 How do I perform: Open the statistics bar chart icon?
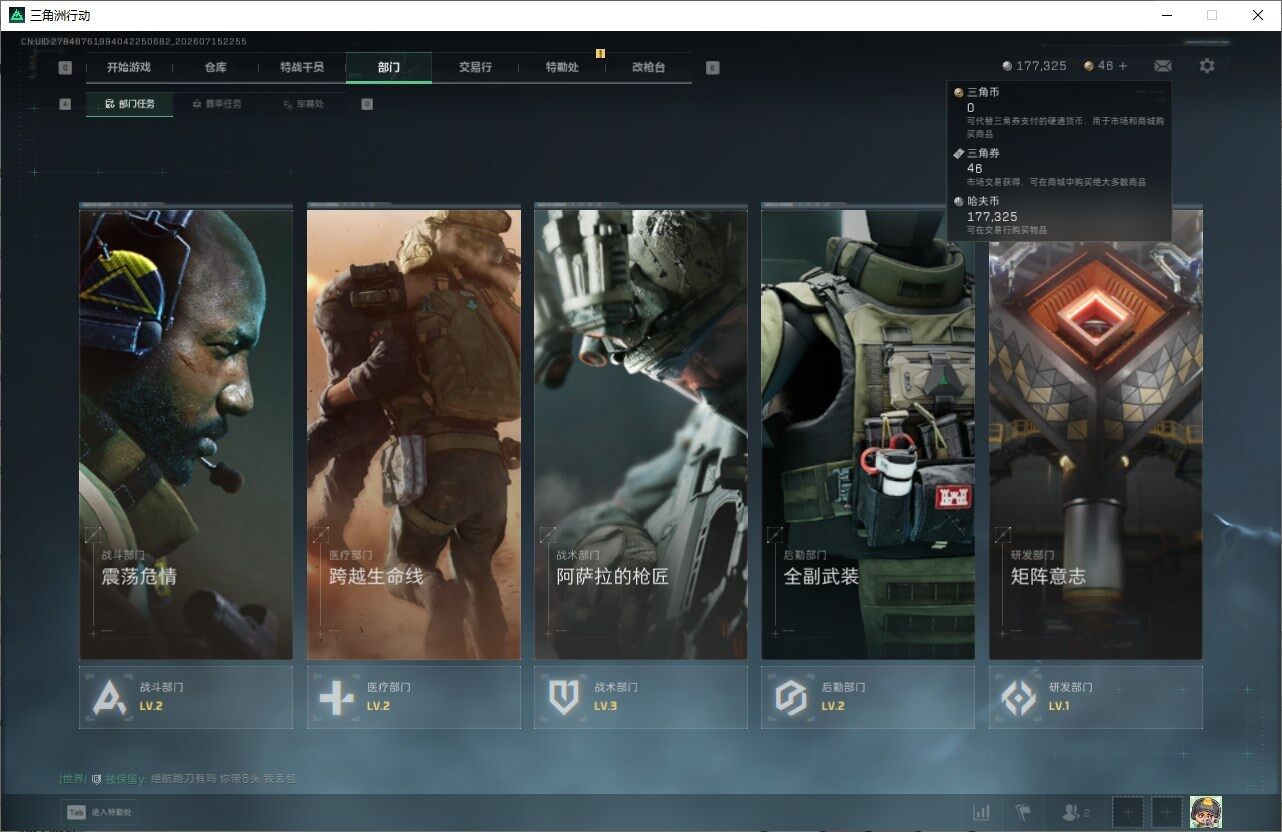(982, 812)
